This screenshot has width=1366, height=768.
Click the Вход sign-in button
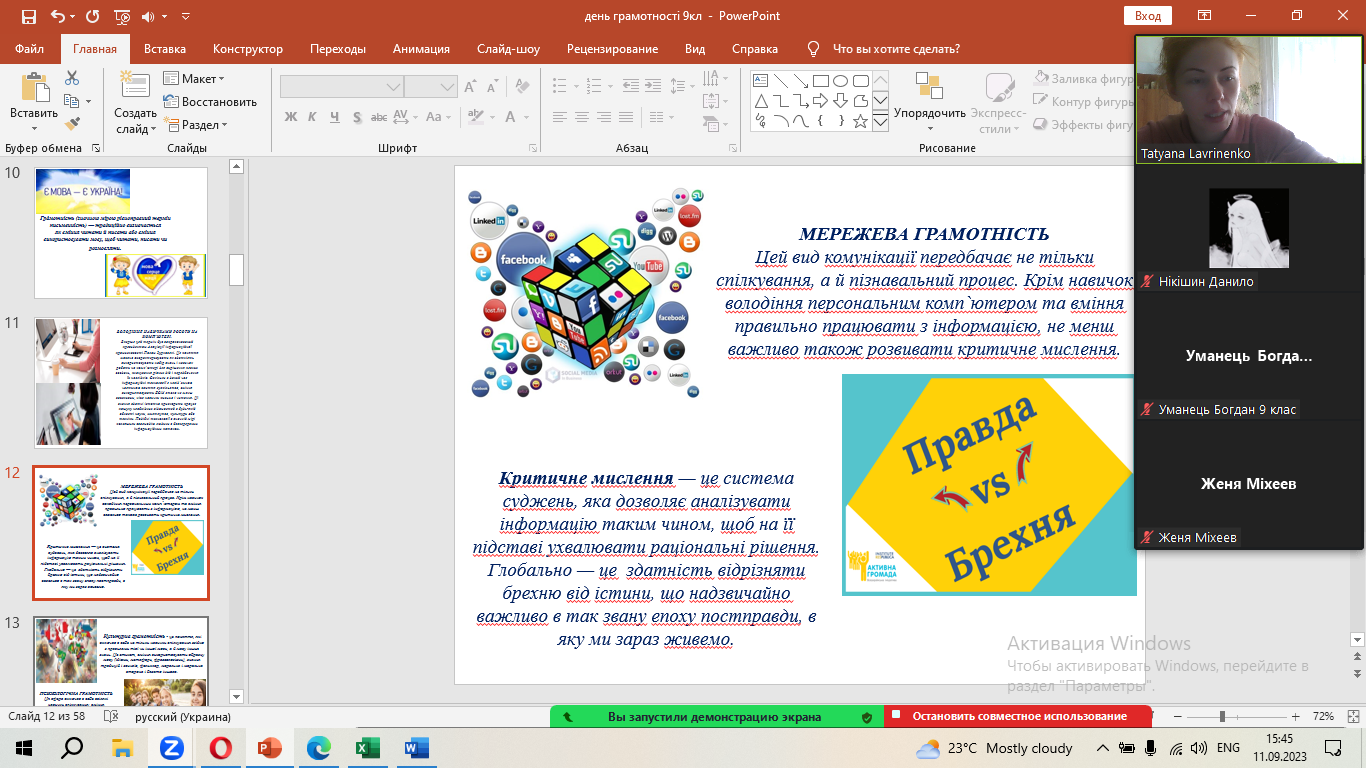[1148, 16]
